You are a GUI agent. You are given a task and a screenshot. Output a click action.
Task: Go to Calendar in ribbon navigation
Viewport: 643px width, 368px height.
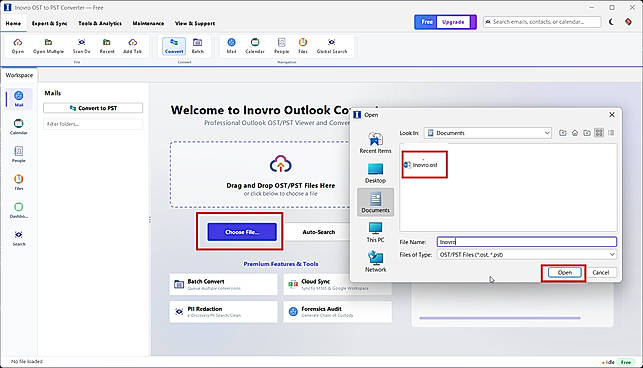[x=255, y=46]
